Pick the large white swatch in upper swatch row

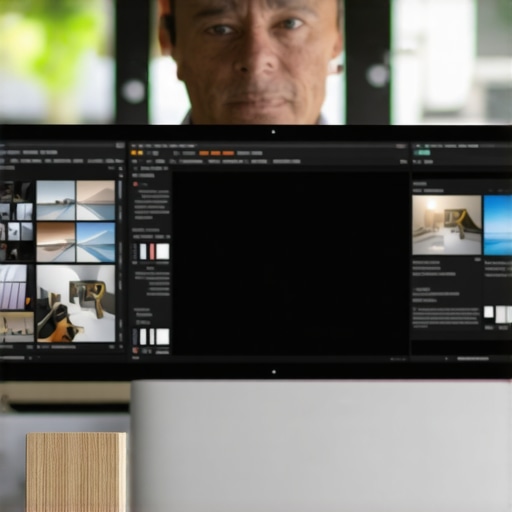point(163,251)
